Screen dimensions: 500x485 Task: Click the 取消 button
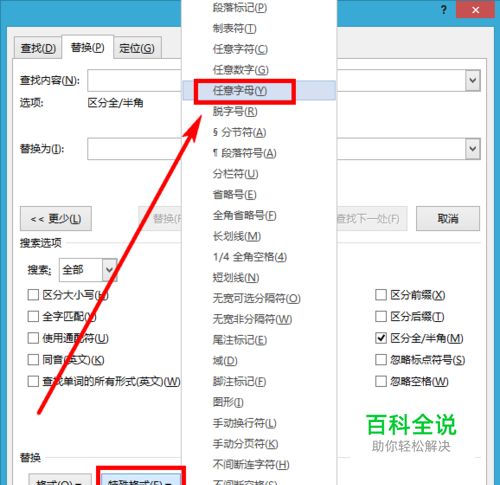pos(448,219)
